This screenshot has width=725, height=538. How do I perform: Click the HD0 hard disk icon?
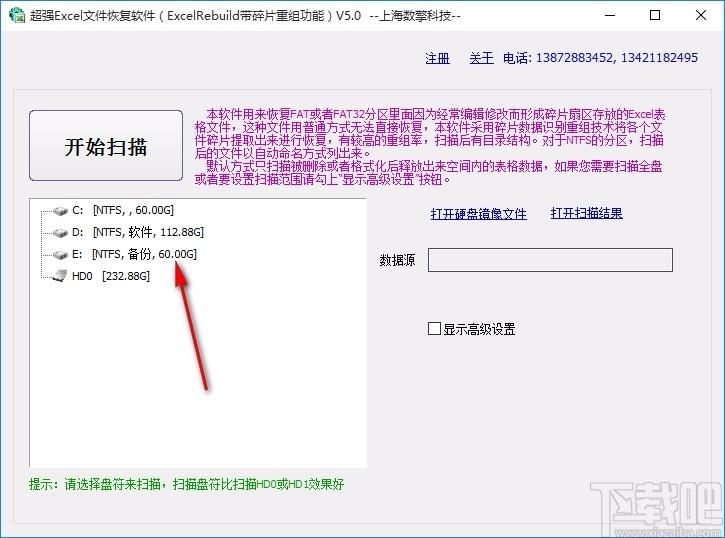(x=58, y=276)
